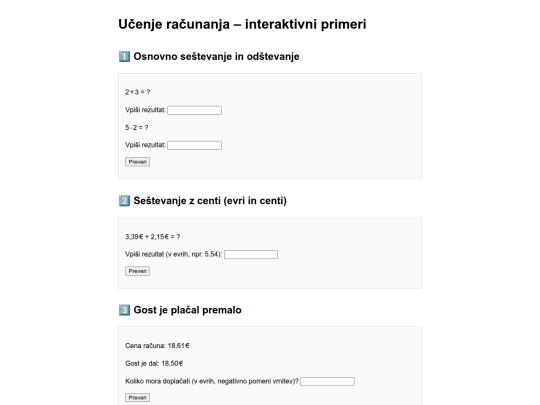The width and height of the screenshot is (540, 405).
Task: Click the number 2 emoji icon
Action: (124, 201)
